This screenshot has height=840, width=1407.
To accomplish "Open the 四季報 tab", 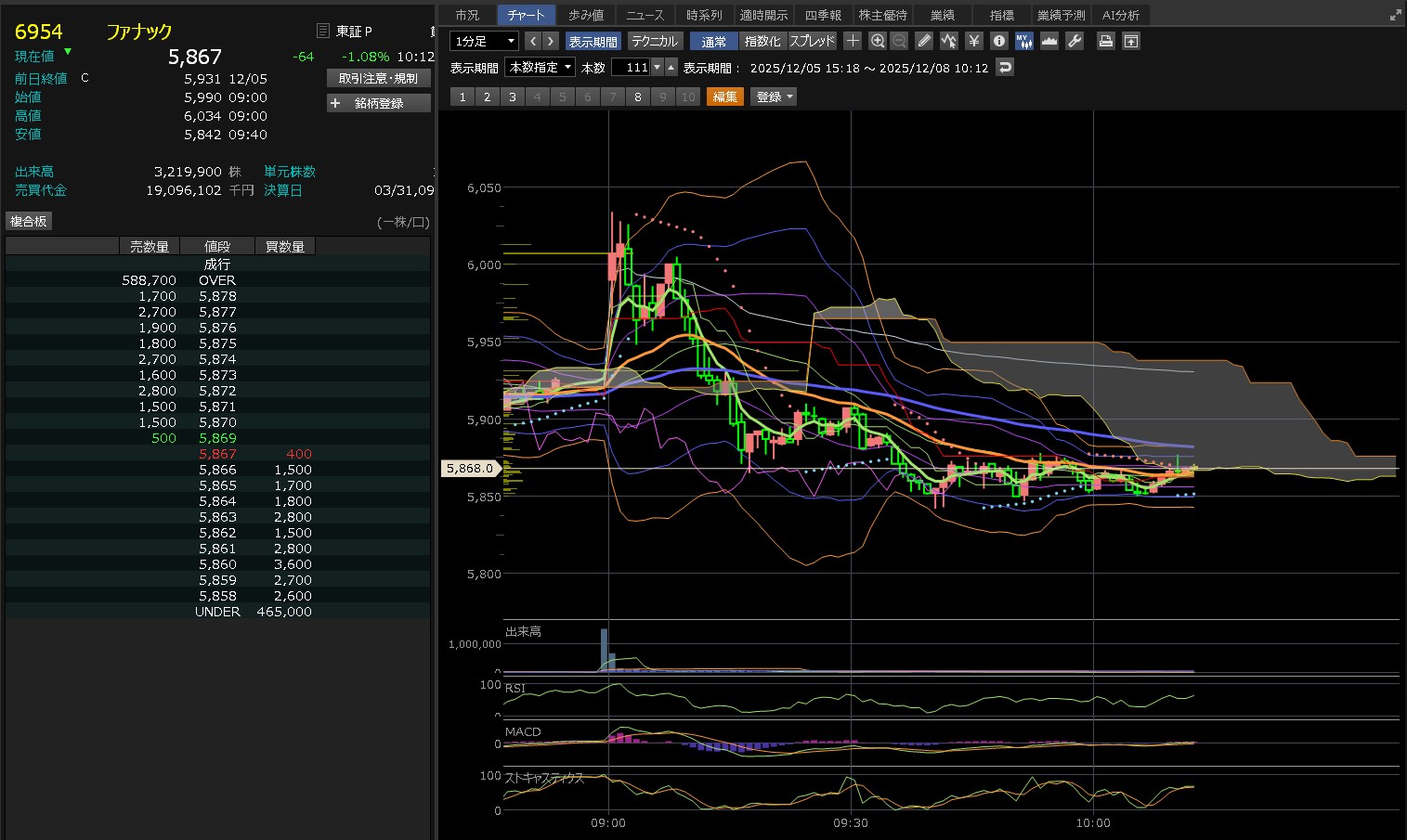I will [823, 15].
